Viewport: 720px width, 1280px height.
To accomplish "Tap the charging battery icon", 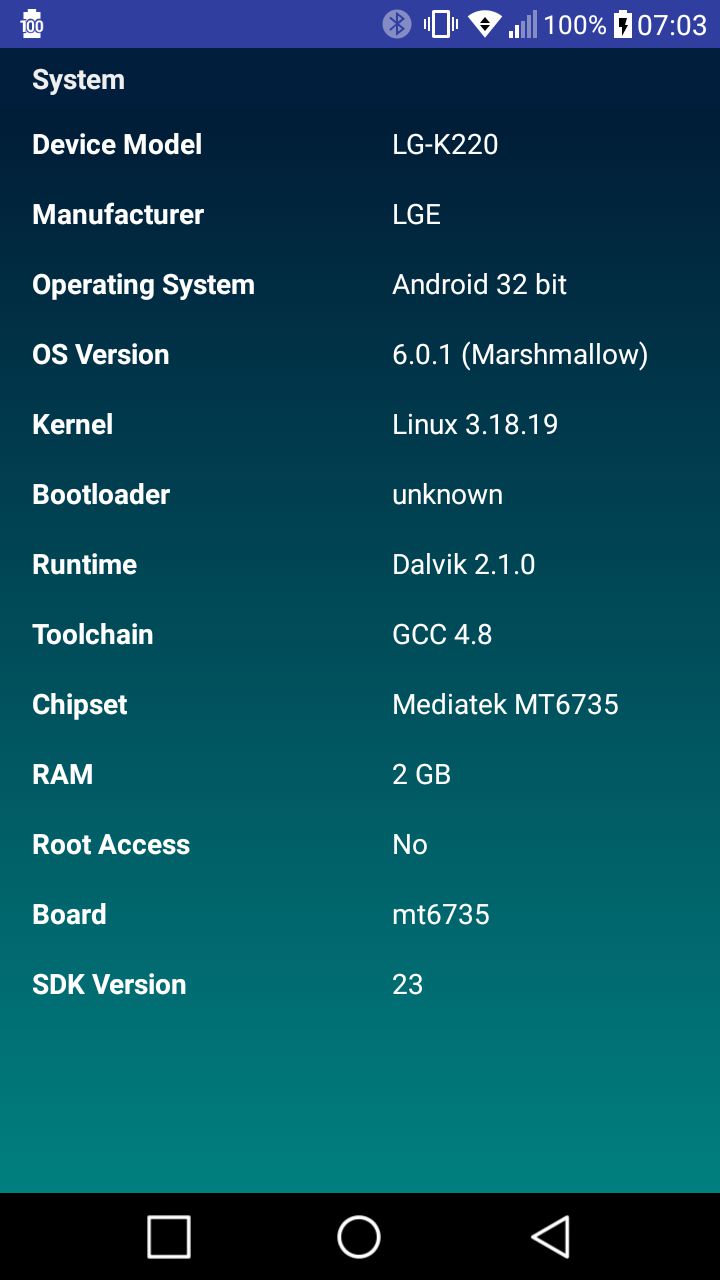I will (x=623, y=24).
